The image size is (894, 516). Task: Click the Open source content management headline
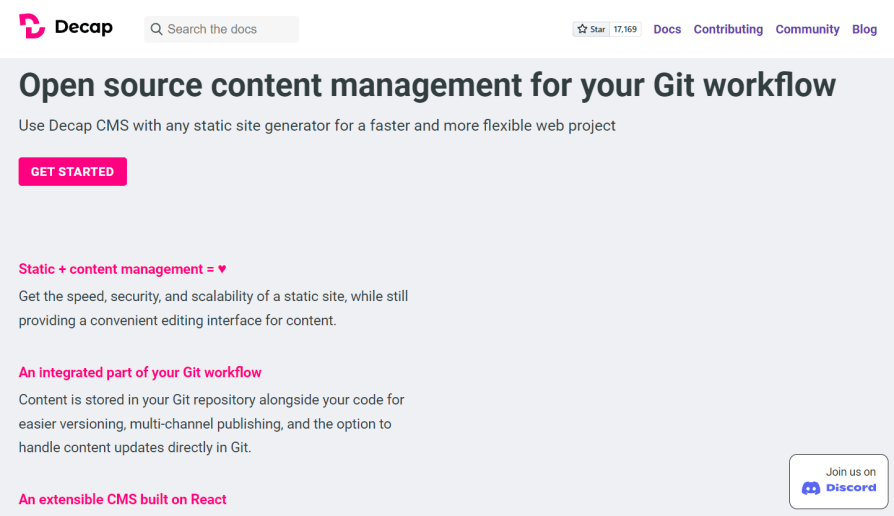(427, 86)
